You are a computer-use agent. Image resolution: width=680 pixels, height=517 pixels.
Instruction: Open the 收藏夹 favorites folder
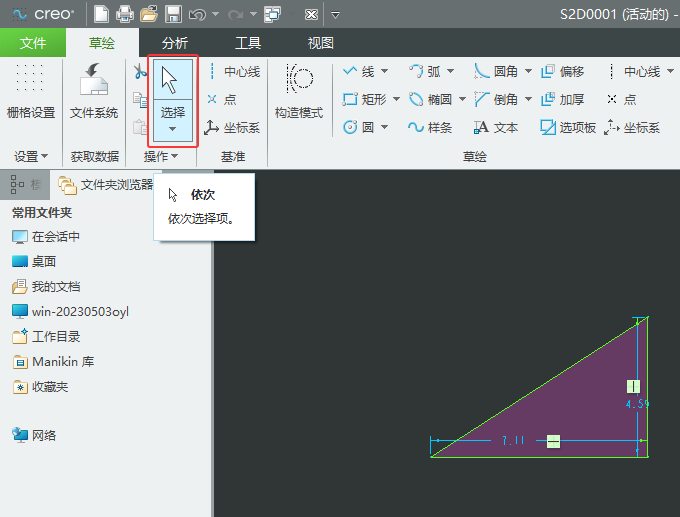tap(40, 387)
